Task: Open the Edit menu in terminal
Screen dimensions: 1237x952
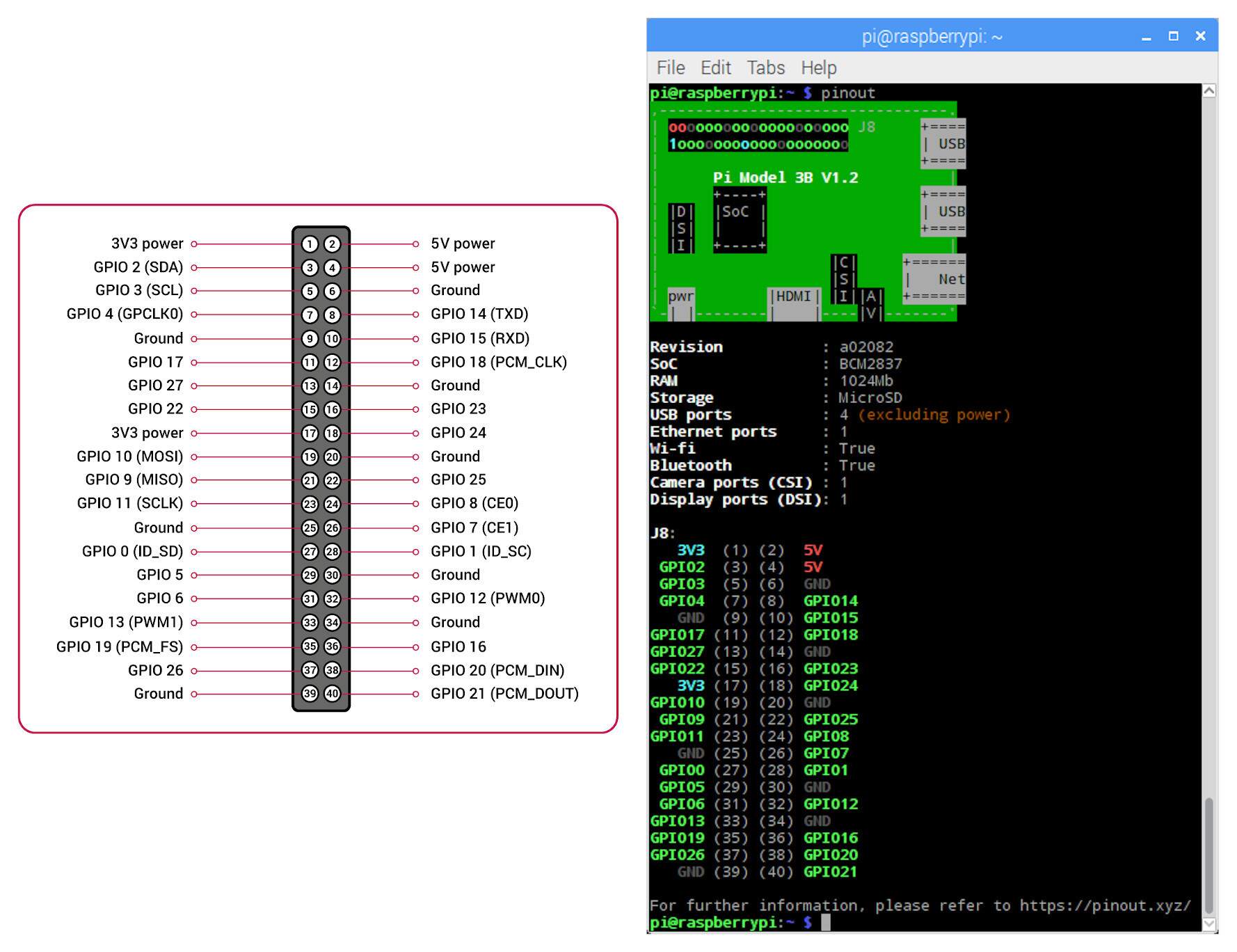Action: (715, 68)
